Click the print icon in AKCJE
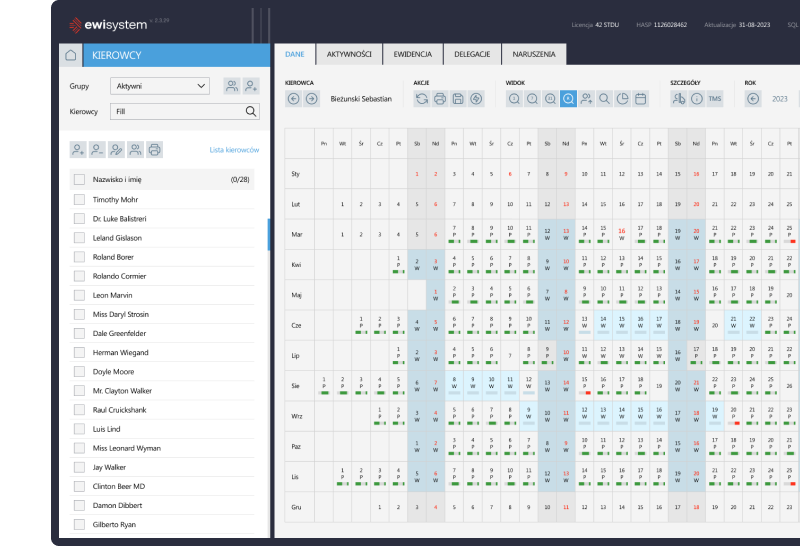 pyautogui.click(x=440, y=99)
